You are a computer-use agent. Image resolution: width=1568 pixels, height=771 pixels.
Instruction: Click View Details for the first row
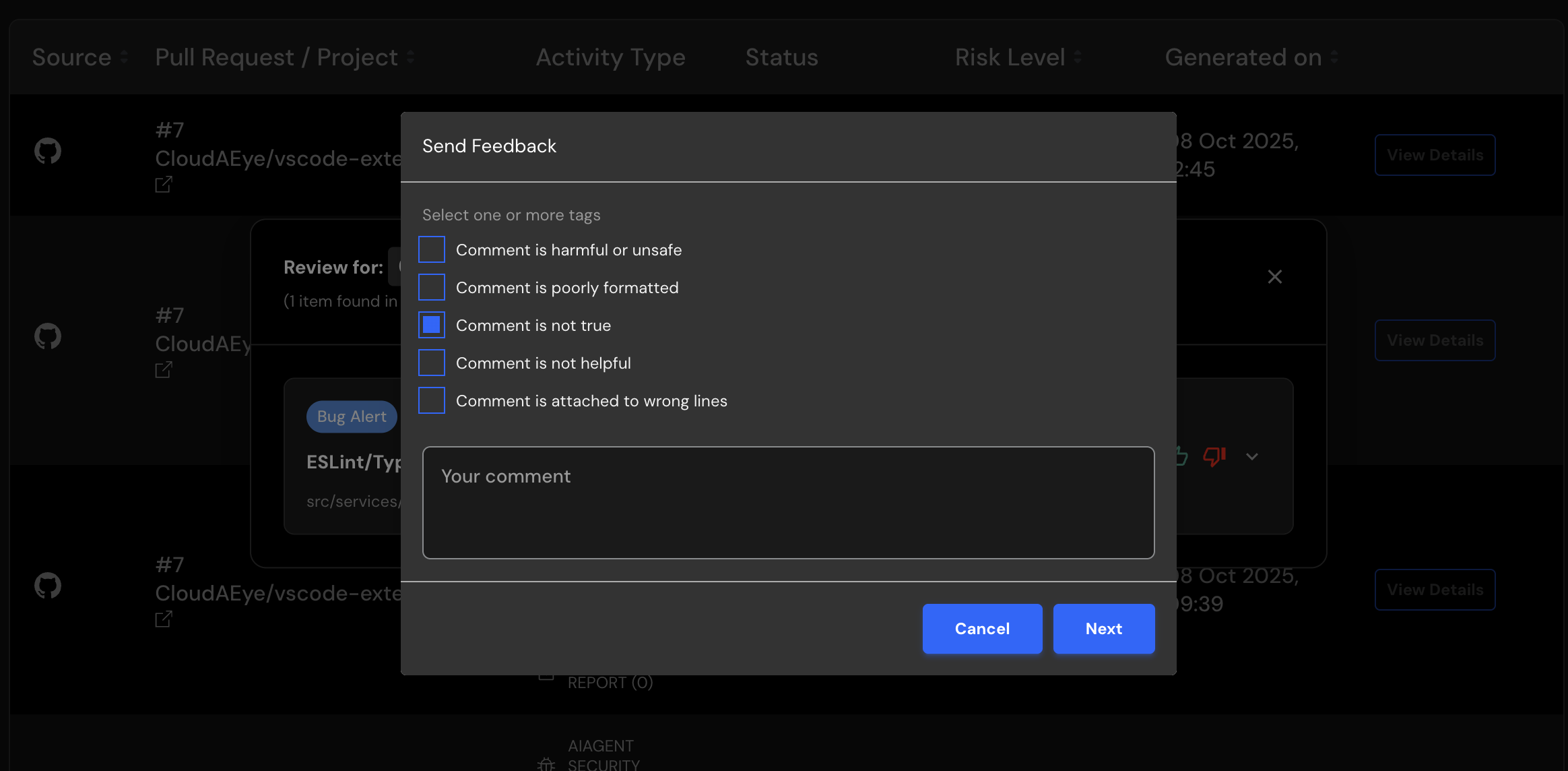[x=1435, y=155]
